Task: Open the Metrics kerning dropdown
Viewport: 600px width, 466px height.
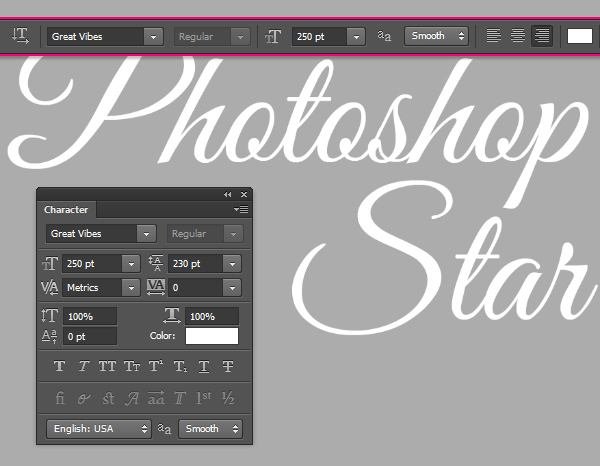Action: [x=130, y=288]
